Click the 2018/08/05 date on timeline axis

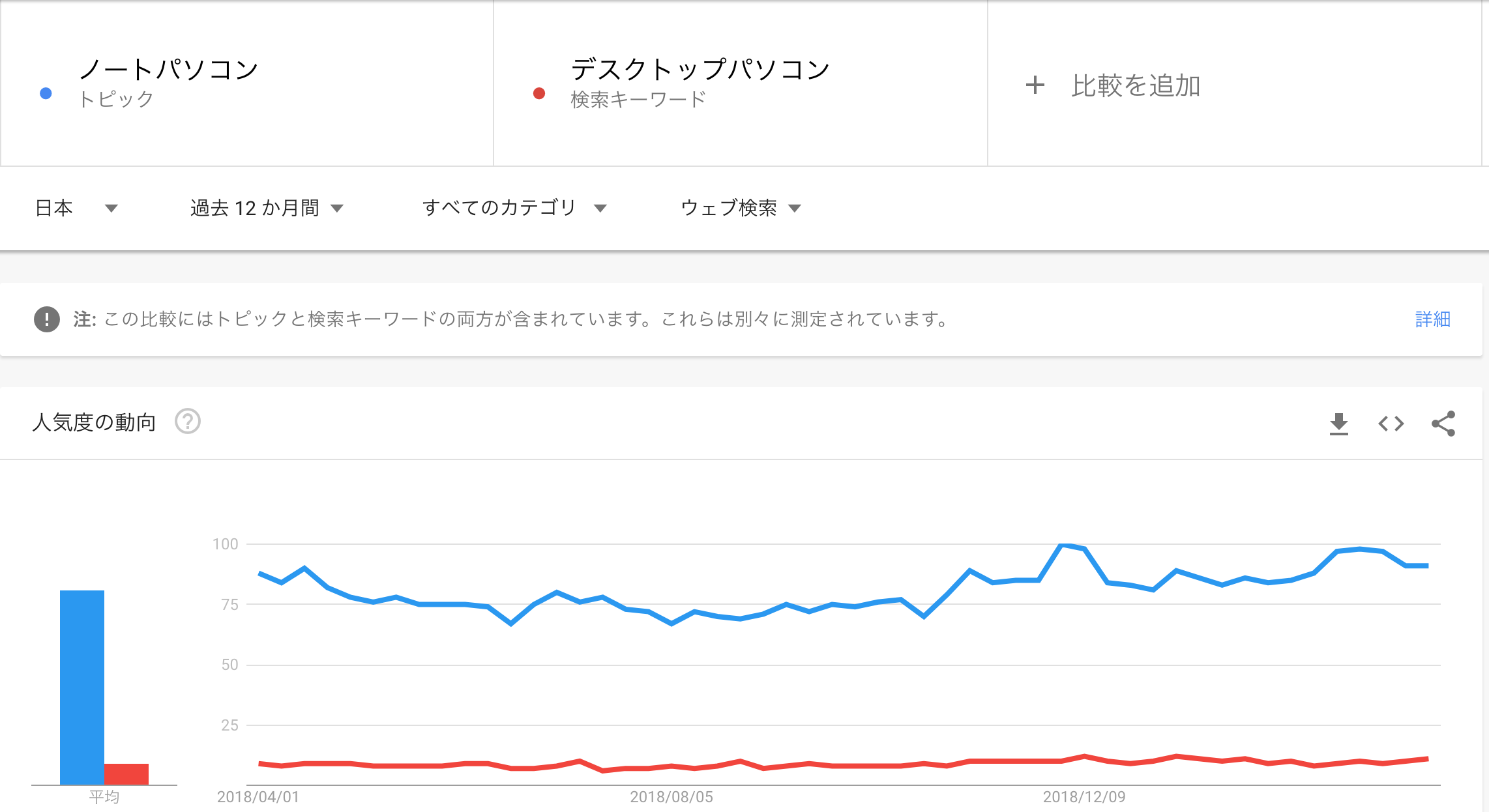pos(671,797)
